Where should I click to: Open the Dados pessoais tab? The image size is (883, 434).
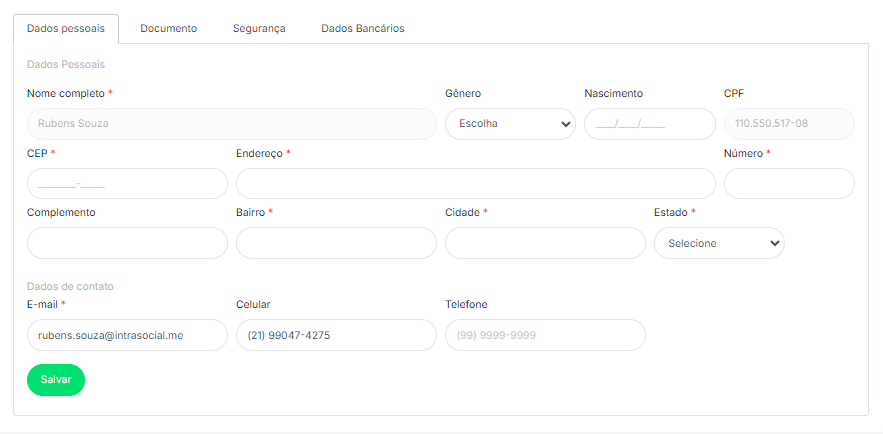pos(66,29)
